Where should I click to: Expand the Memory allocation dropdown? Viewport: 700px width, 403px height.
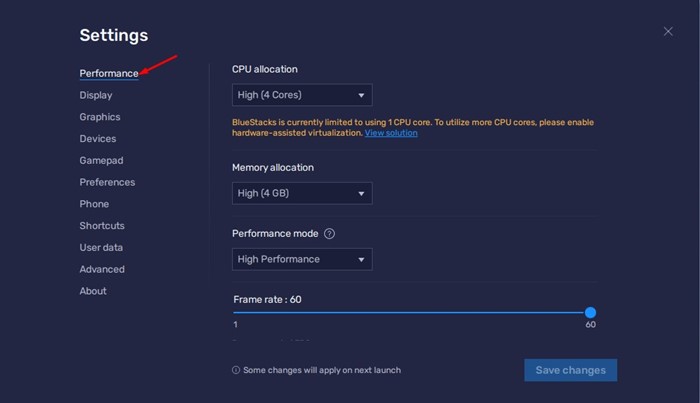(x=302, y=193)
